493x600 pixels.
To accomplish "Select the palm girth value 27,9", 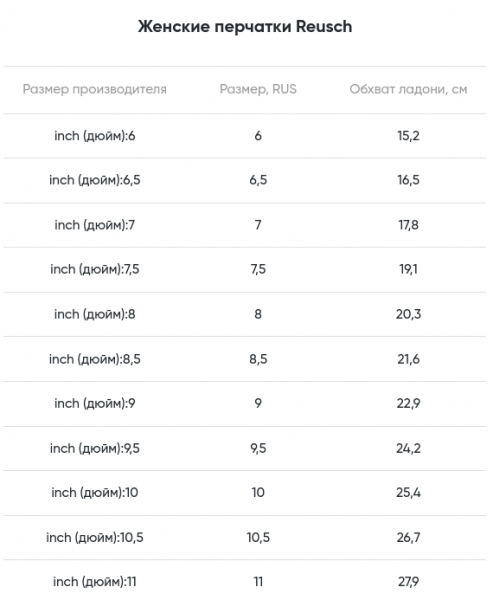I will click(x=408, y=582).
